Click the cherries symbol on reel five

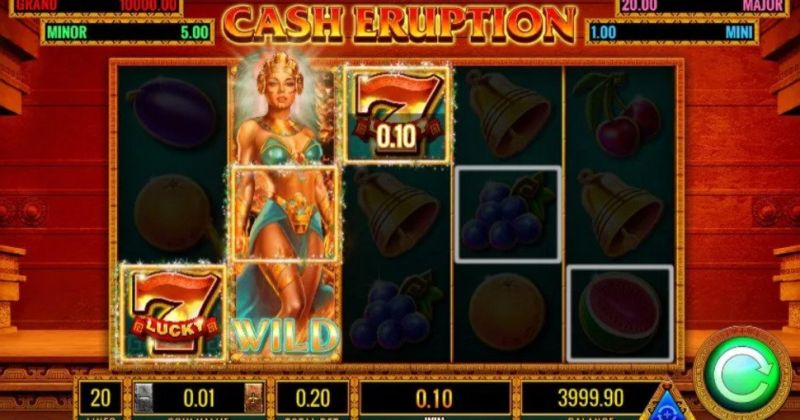tap(619, 114)
